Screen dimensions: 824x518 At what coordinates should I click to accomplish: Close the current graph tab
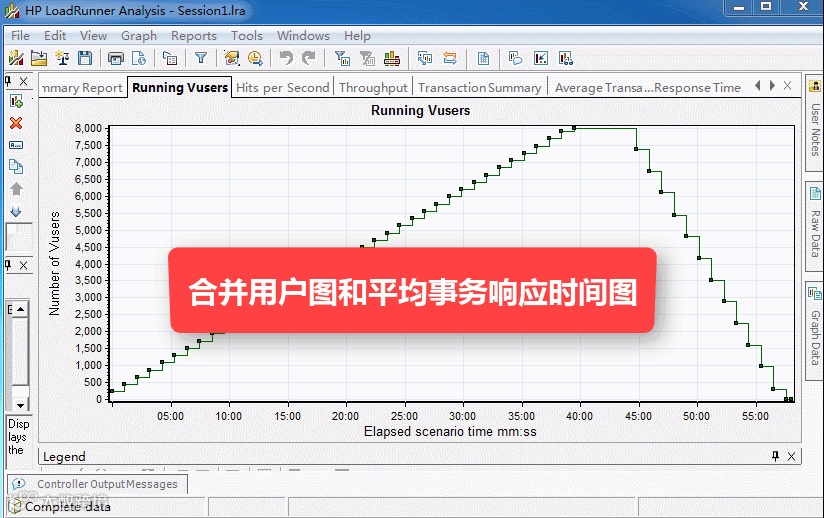pos(787,86)
